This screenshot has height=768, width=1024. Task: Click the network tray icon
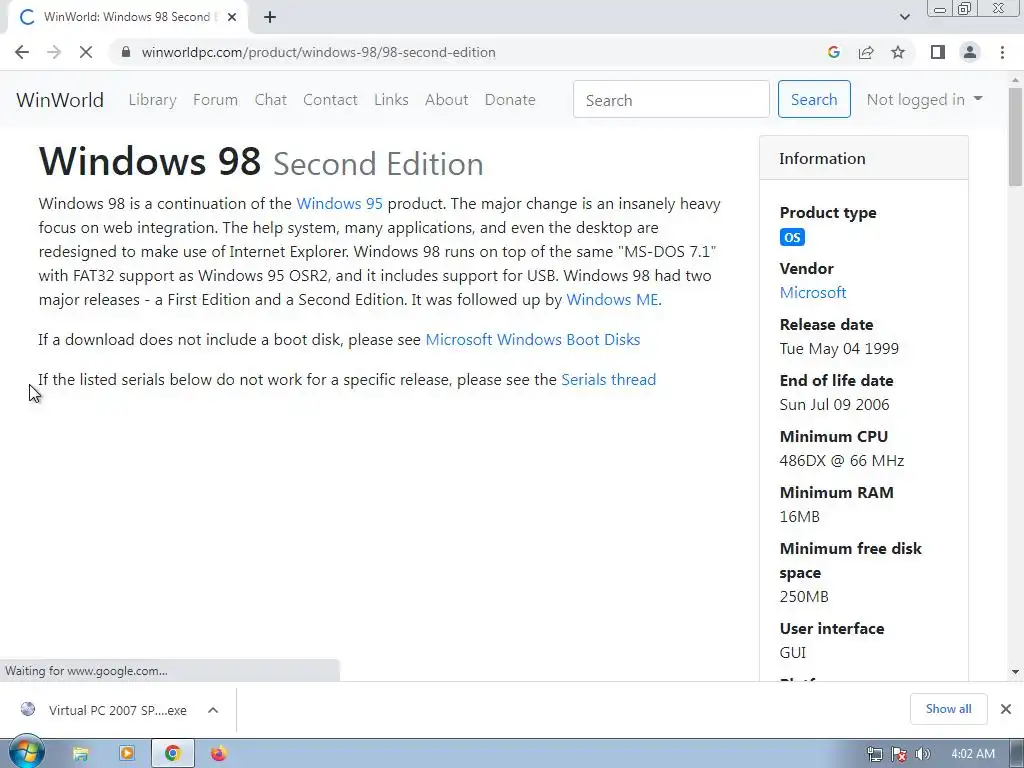click(x=874, y=754)
